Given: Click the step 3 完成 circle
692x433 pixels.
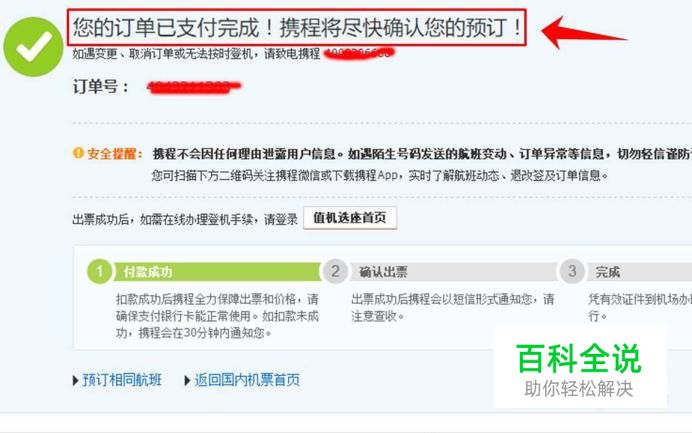Looking at the screenshot, I should (572, 271).
